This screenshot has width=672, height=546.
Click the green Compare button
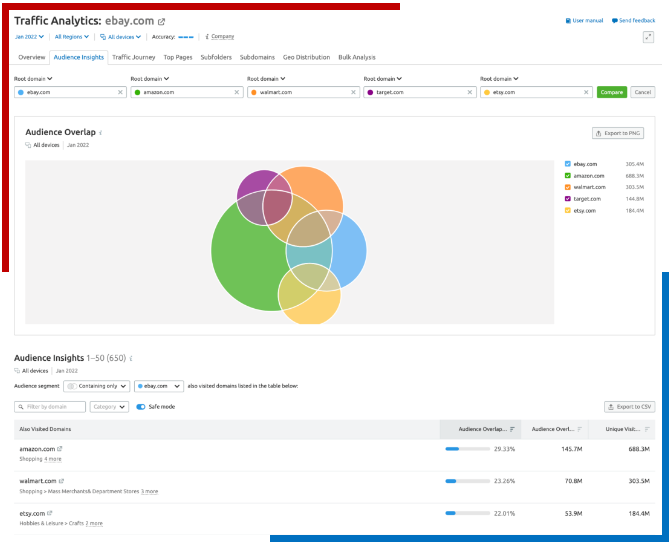point(612,92)
